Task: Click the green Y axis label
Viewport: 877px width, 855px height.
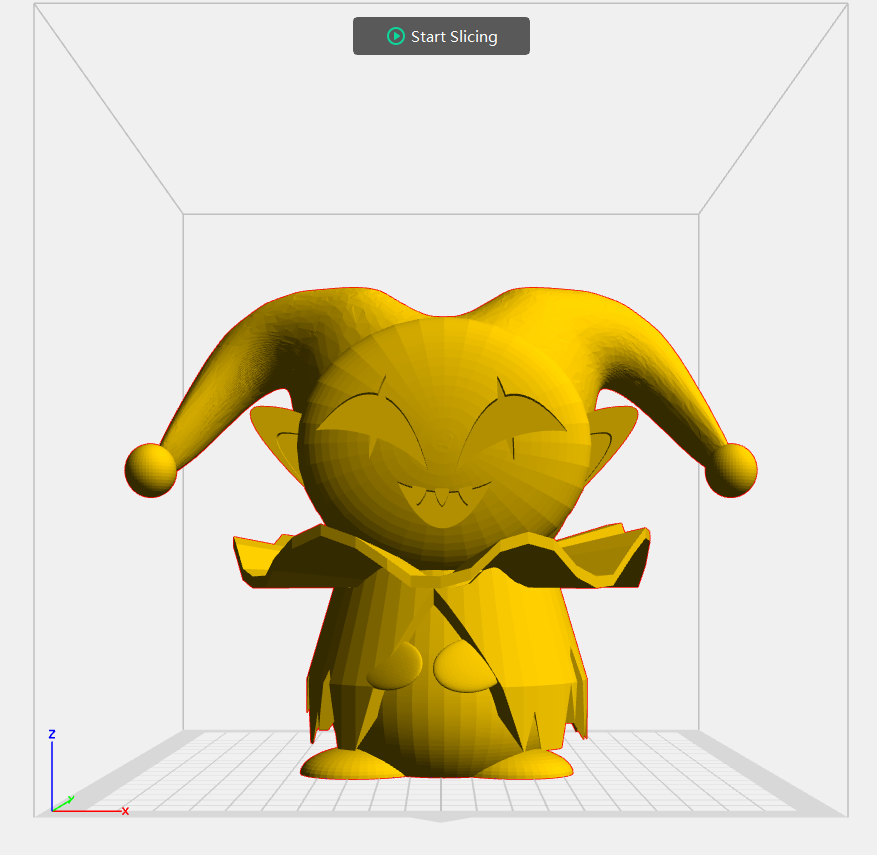Action: [x=71, y=799]
